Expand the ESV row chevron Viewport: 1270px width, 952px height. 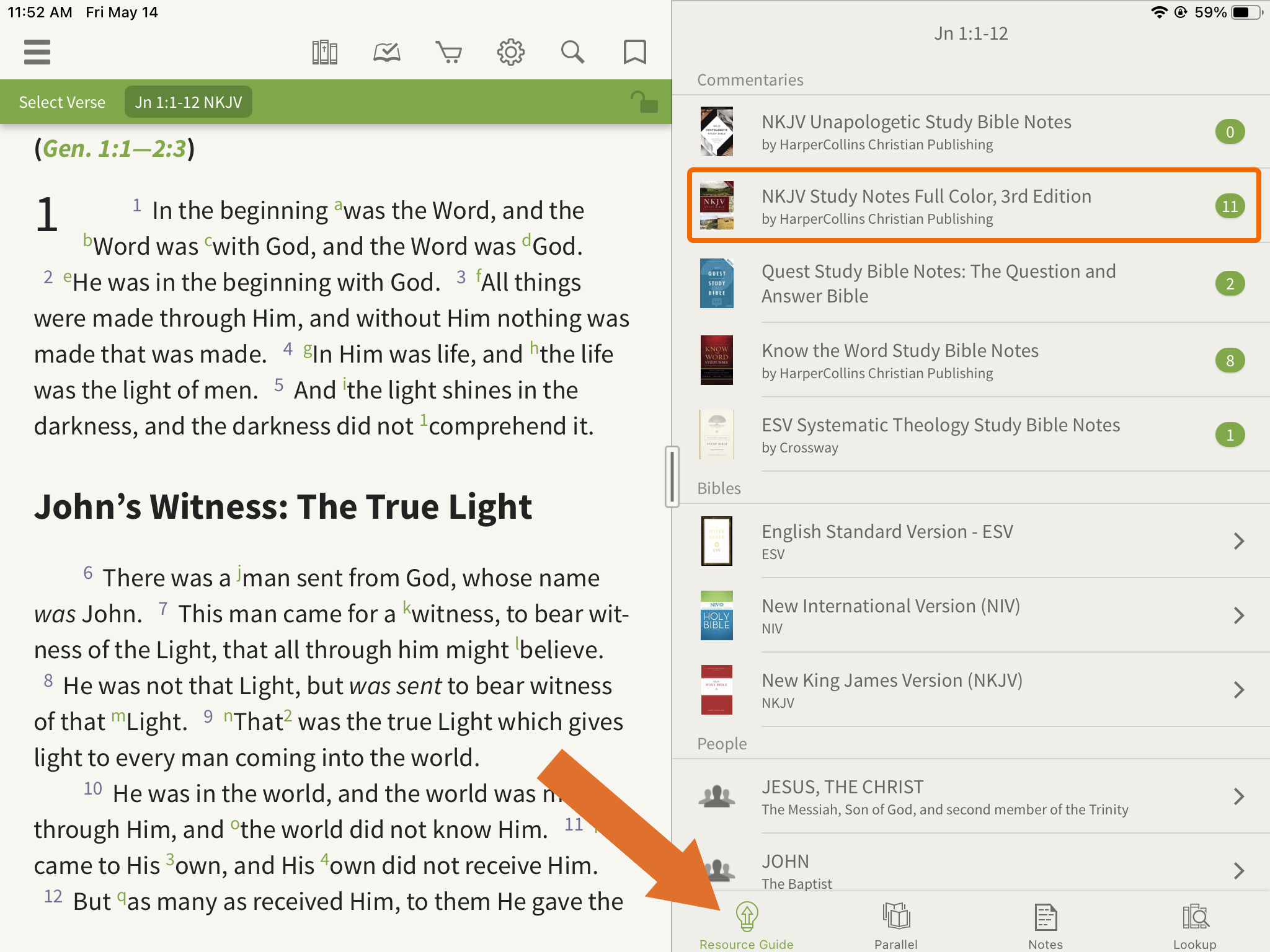[1238, 541]
